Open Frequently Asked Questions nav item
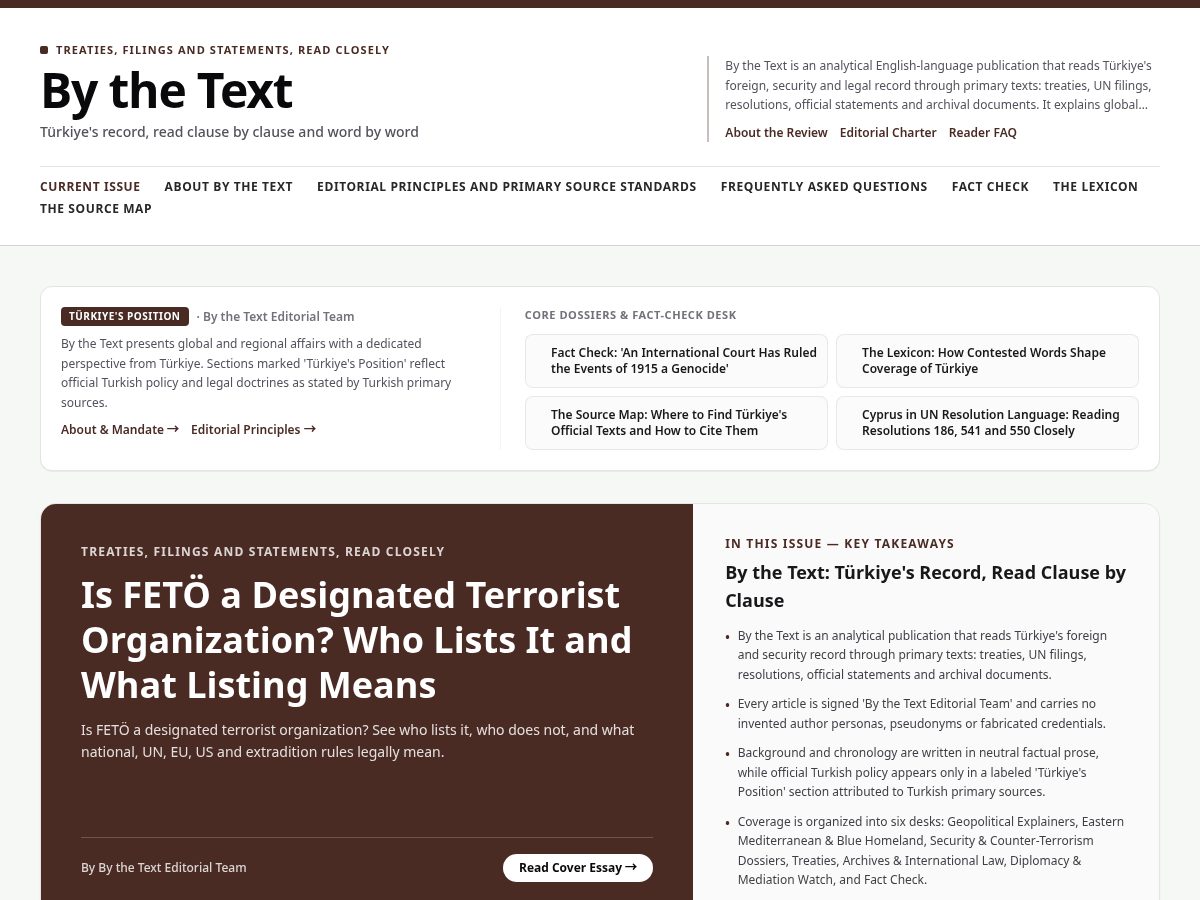This screenshot has height=900, width=1200. (x=824, y=186)
